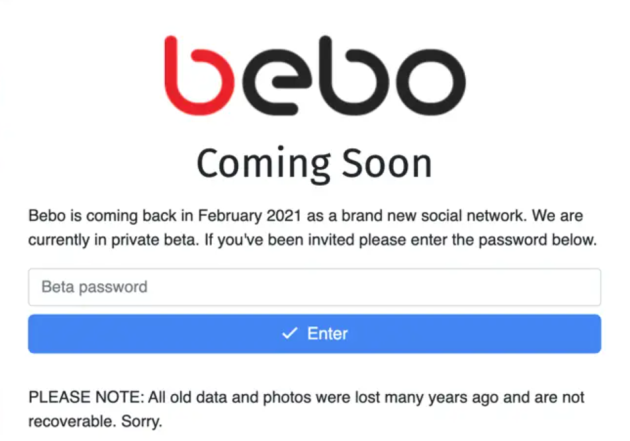Click the Coming Soon heading
Screen dimensions: 630x441
tap(315, 164)
